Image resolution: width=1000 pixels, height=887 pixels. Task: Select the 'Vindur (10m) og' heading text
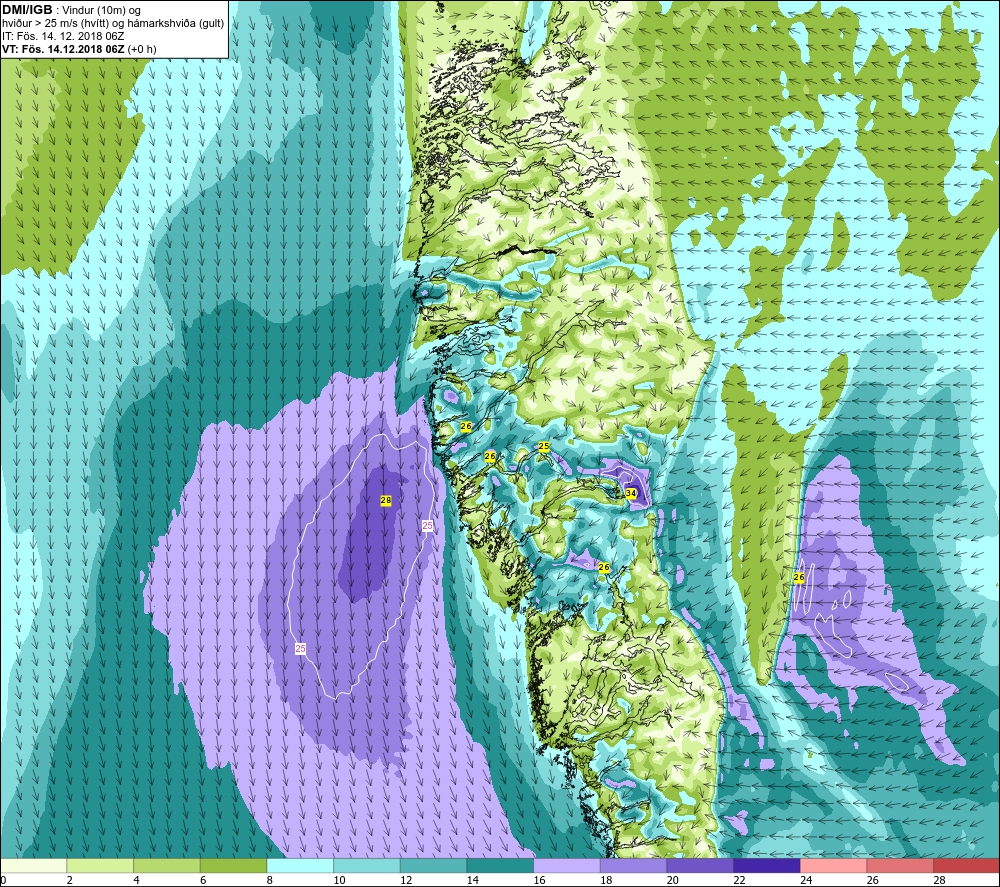pyautogui.click(x=101, y=11)
